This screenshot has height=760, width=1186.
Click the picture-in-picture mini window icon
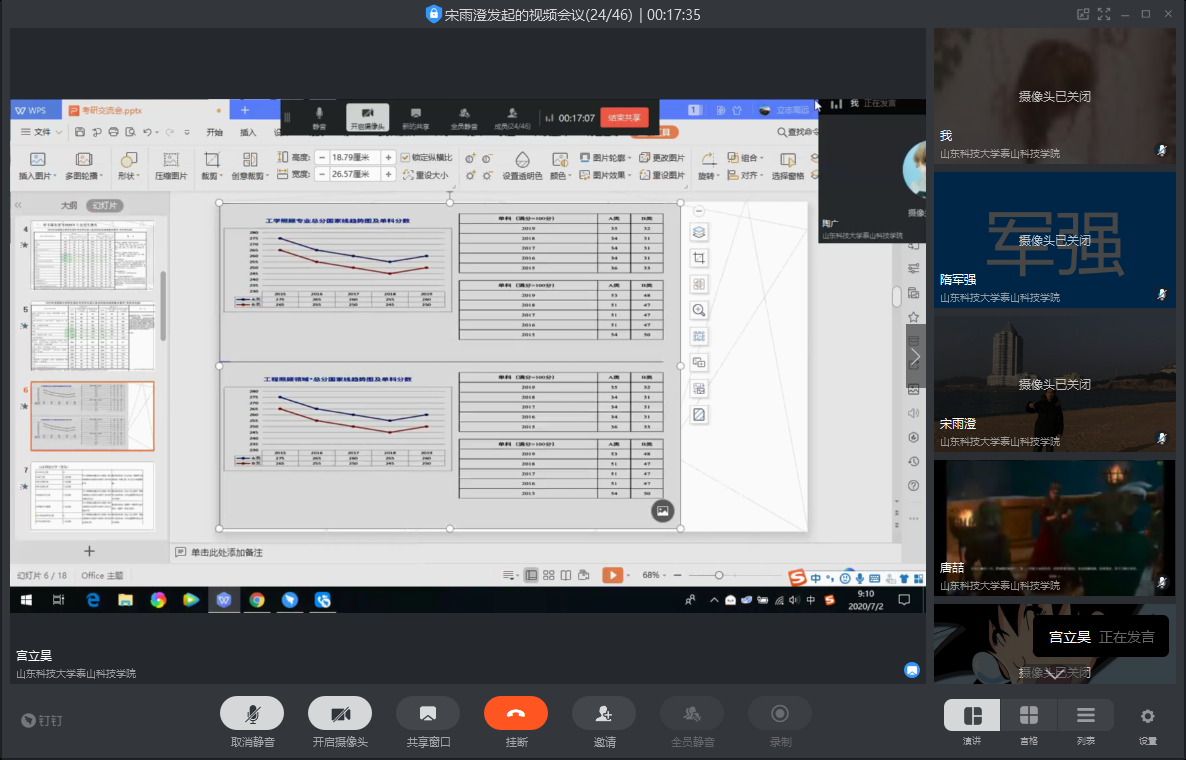point(1082,14)
